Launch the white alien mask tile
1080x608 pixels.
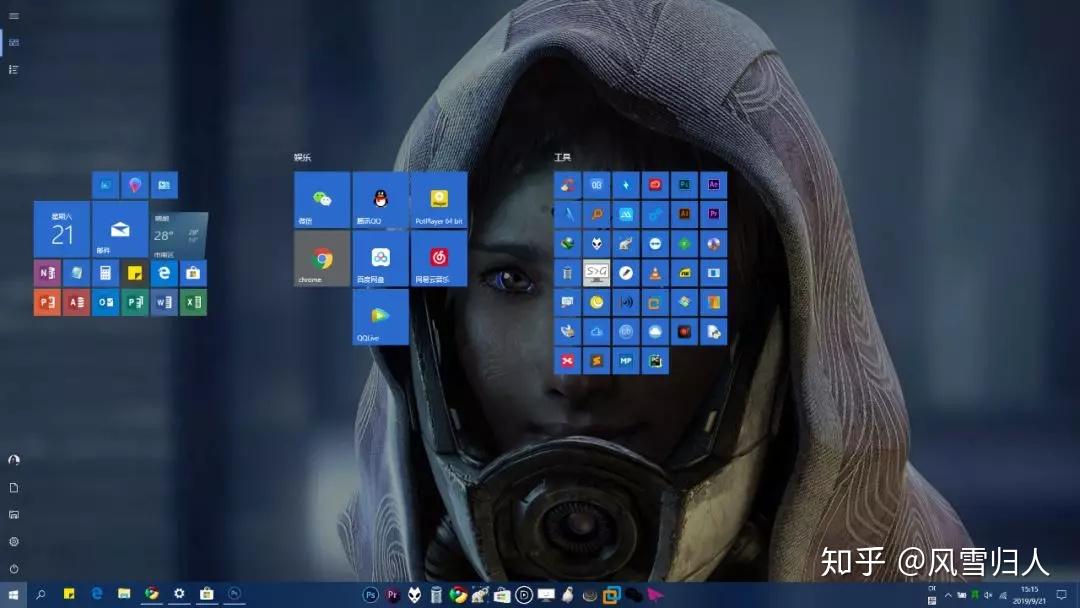596,244
